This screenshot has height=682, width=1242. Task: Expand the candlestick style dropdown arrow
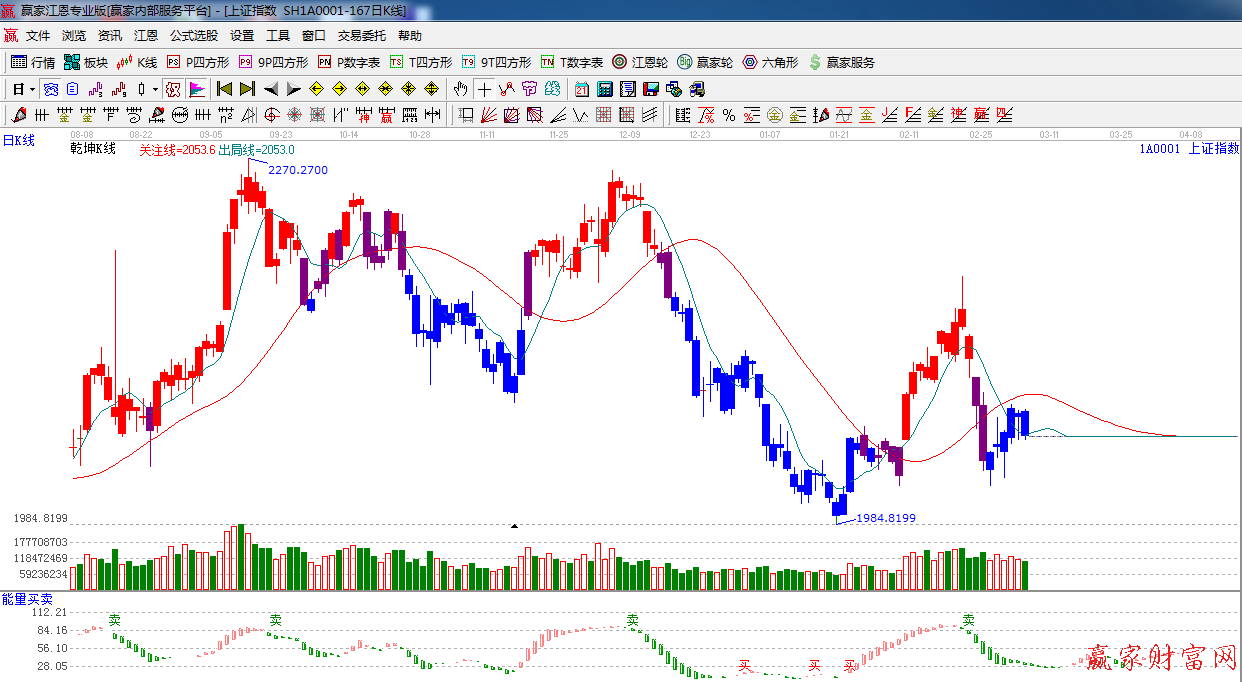(156, 89)
